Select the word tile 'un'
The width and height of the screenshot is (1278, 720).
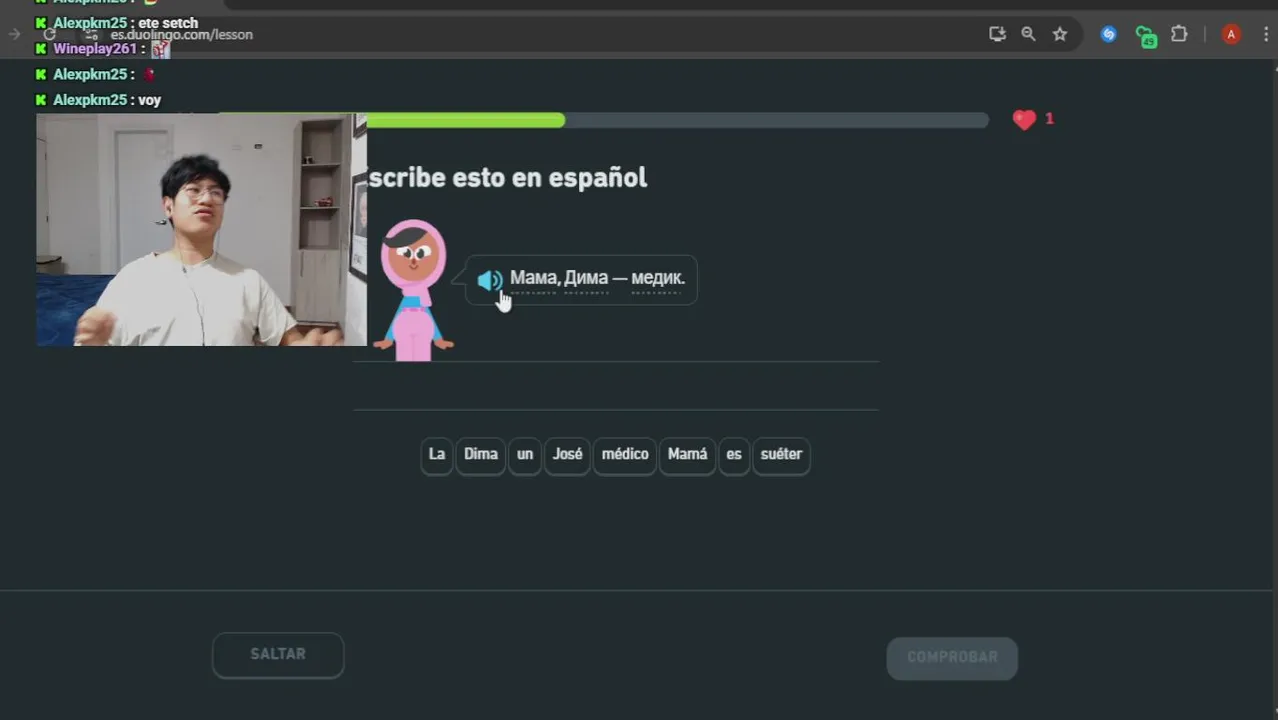[525, 454]
